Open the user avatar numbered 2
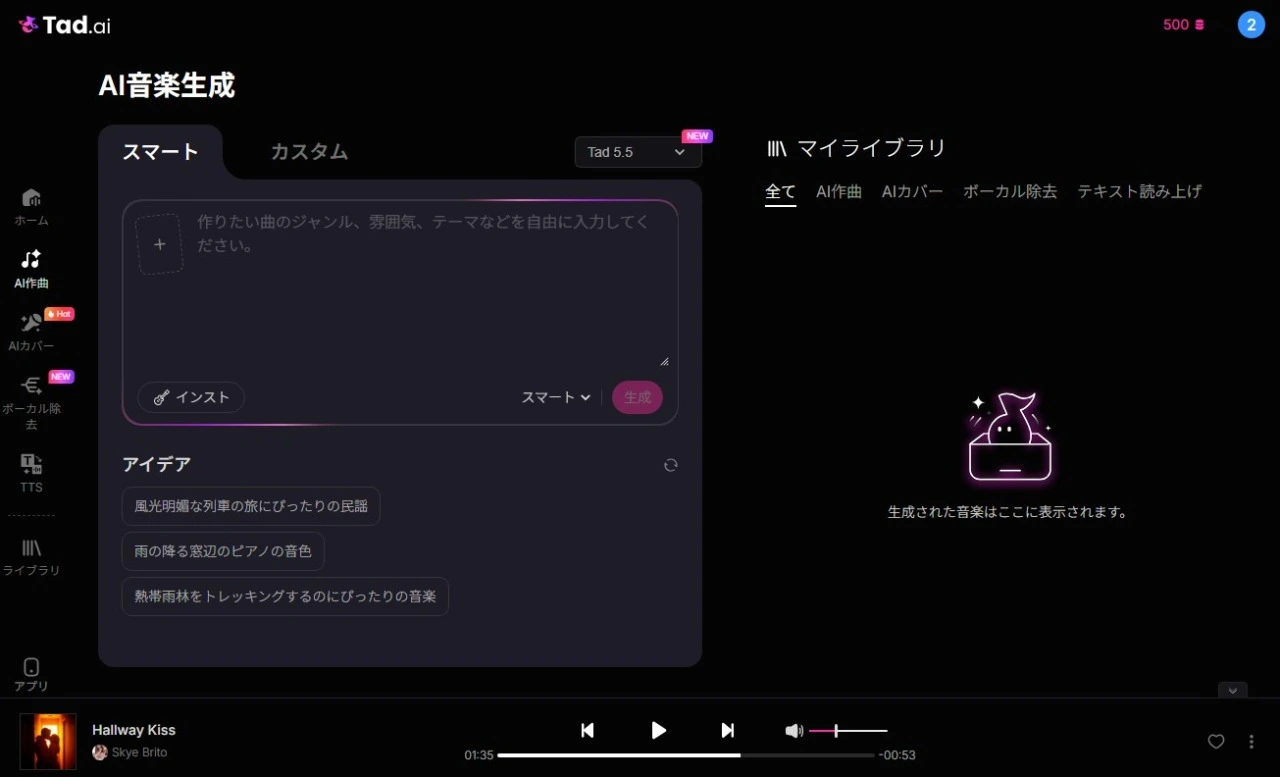This screenshot has height=777, width=1280. click(1251, 25)
